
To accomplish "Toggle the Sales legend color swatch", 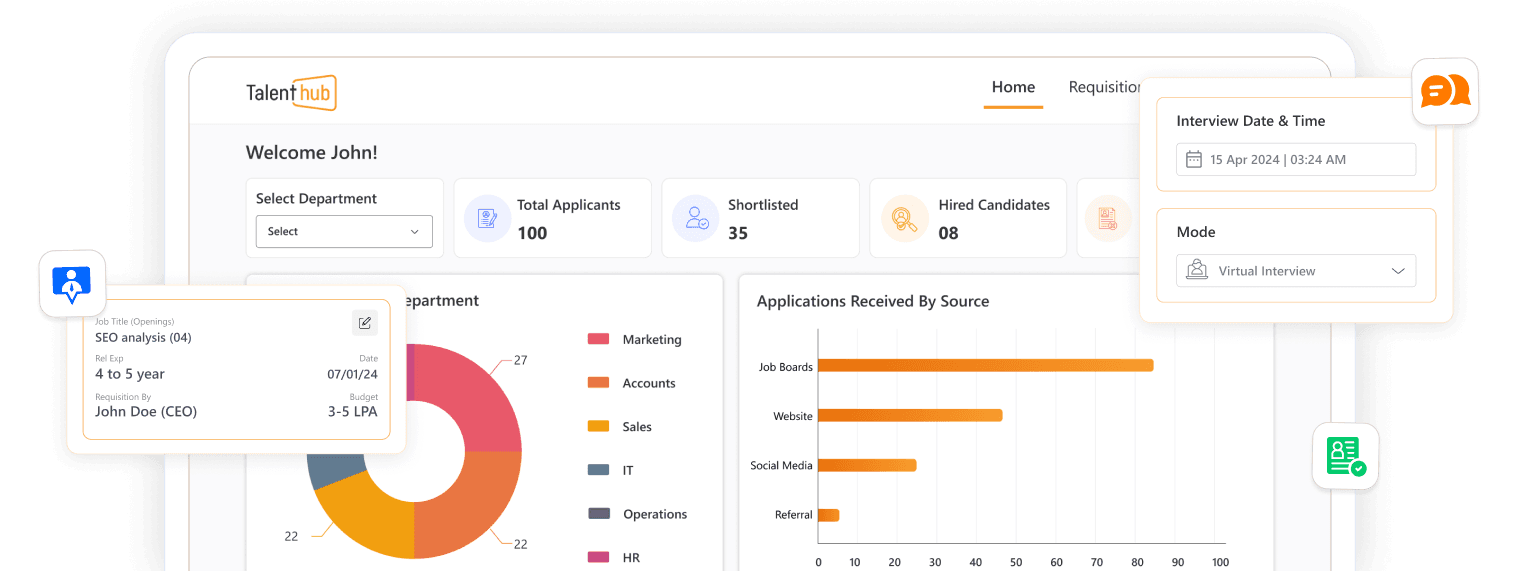I will [598, 427].
